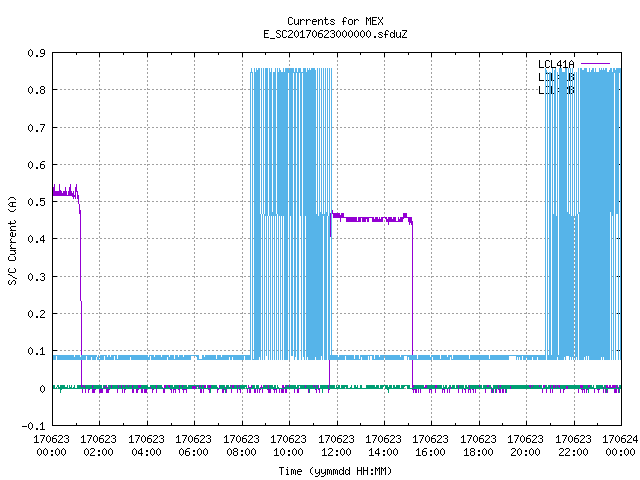Select the x-axis time label '10:00'

click(x=288, y=452)
